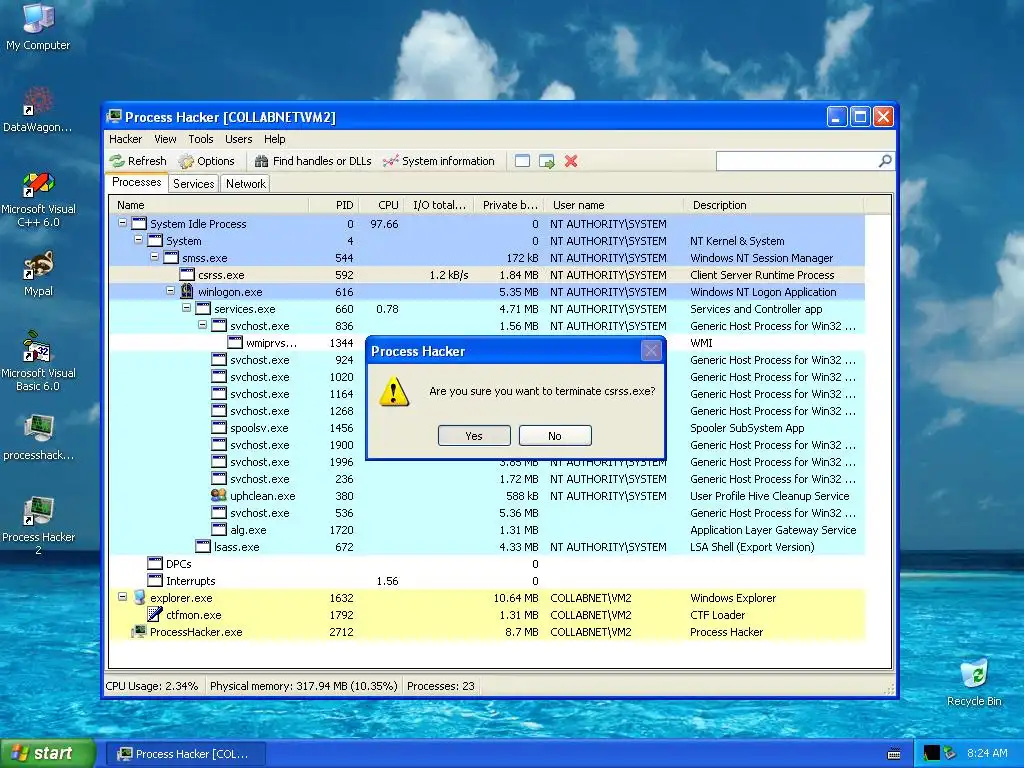Select the Recycle Bin desktop icon
This screenshot has height=768, width=1024.
[x=974, y=682]
